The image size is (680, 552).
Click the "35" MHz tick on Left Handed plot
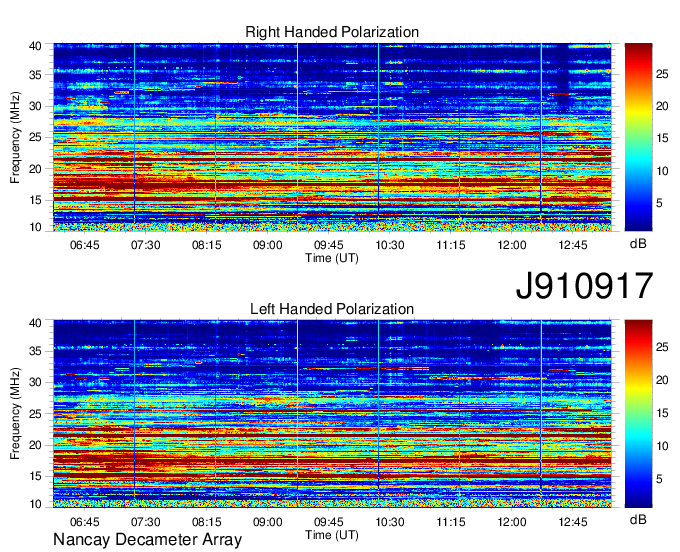point(35,351)
